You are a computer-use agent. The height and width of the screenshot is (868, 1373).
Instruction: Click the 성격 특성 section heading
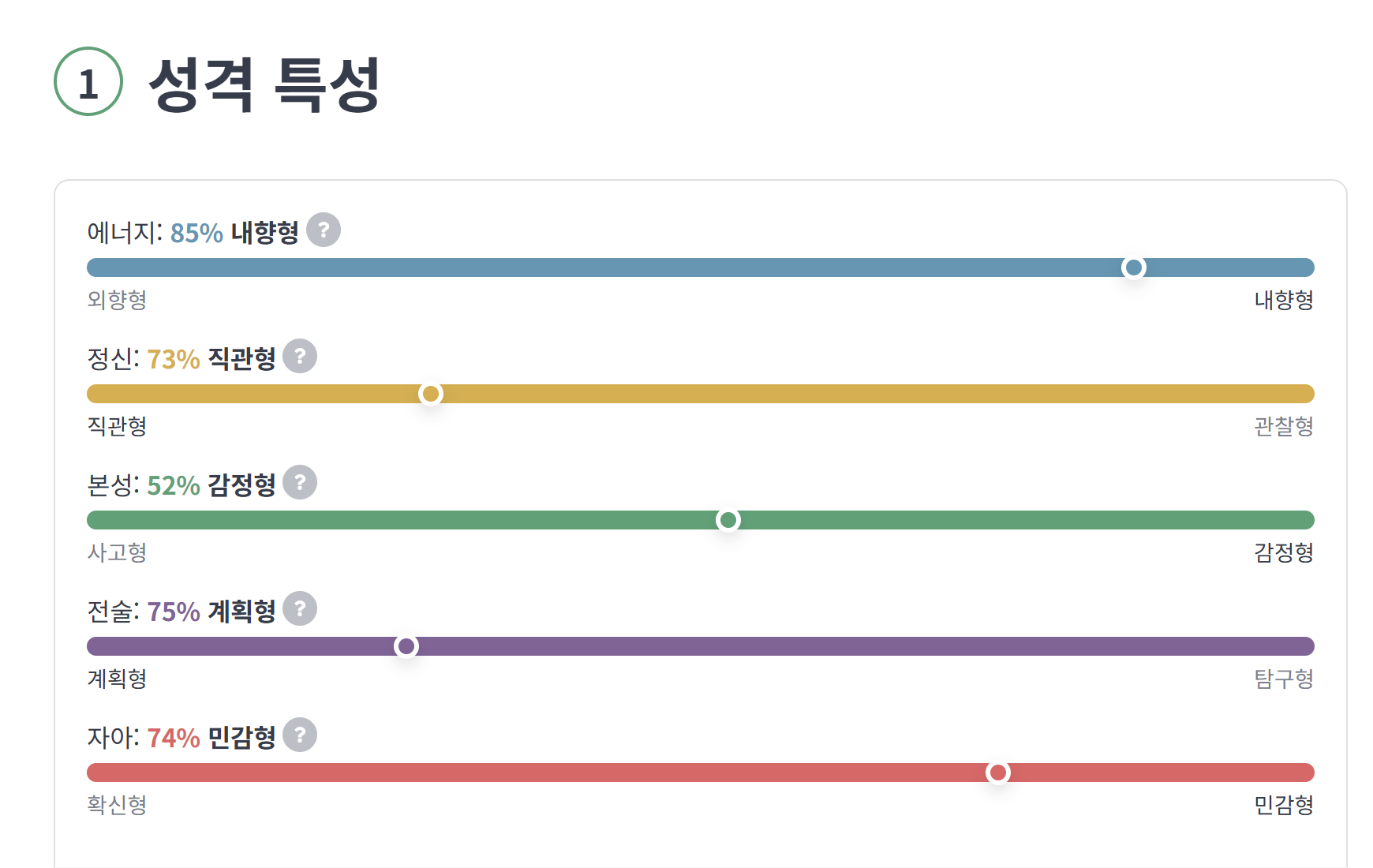264,84
